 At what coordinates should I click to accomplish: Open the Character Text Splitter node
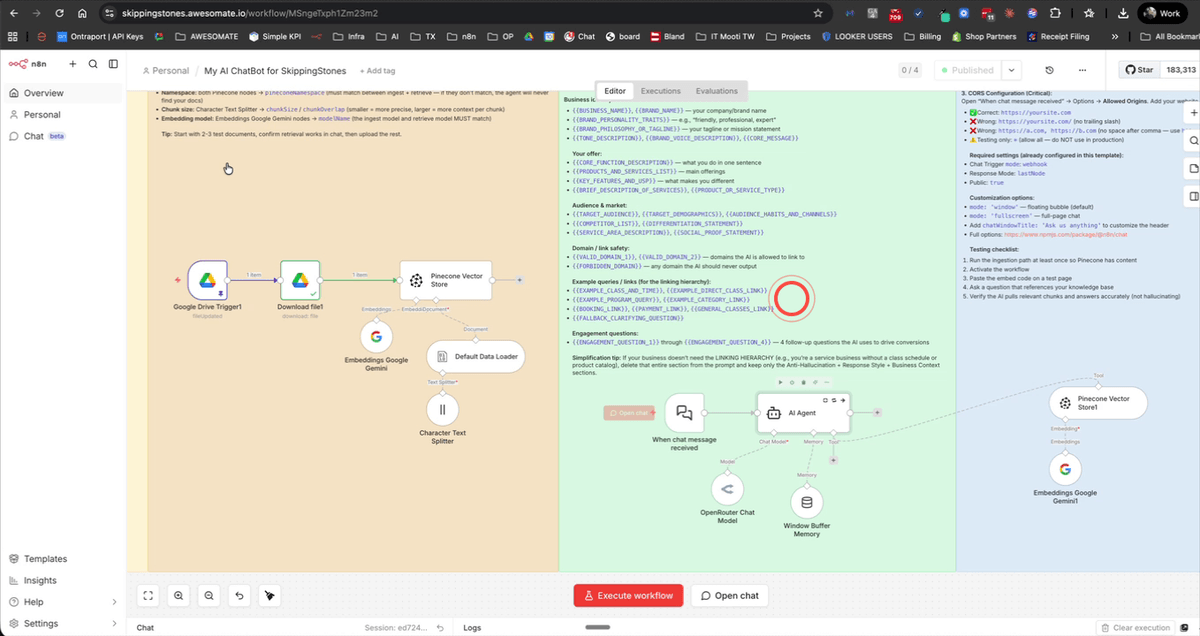[442, 409]
